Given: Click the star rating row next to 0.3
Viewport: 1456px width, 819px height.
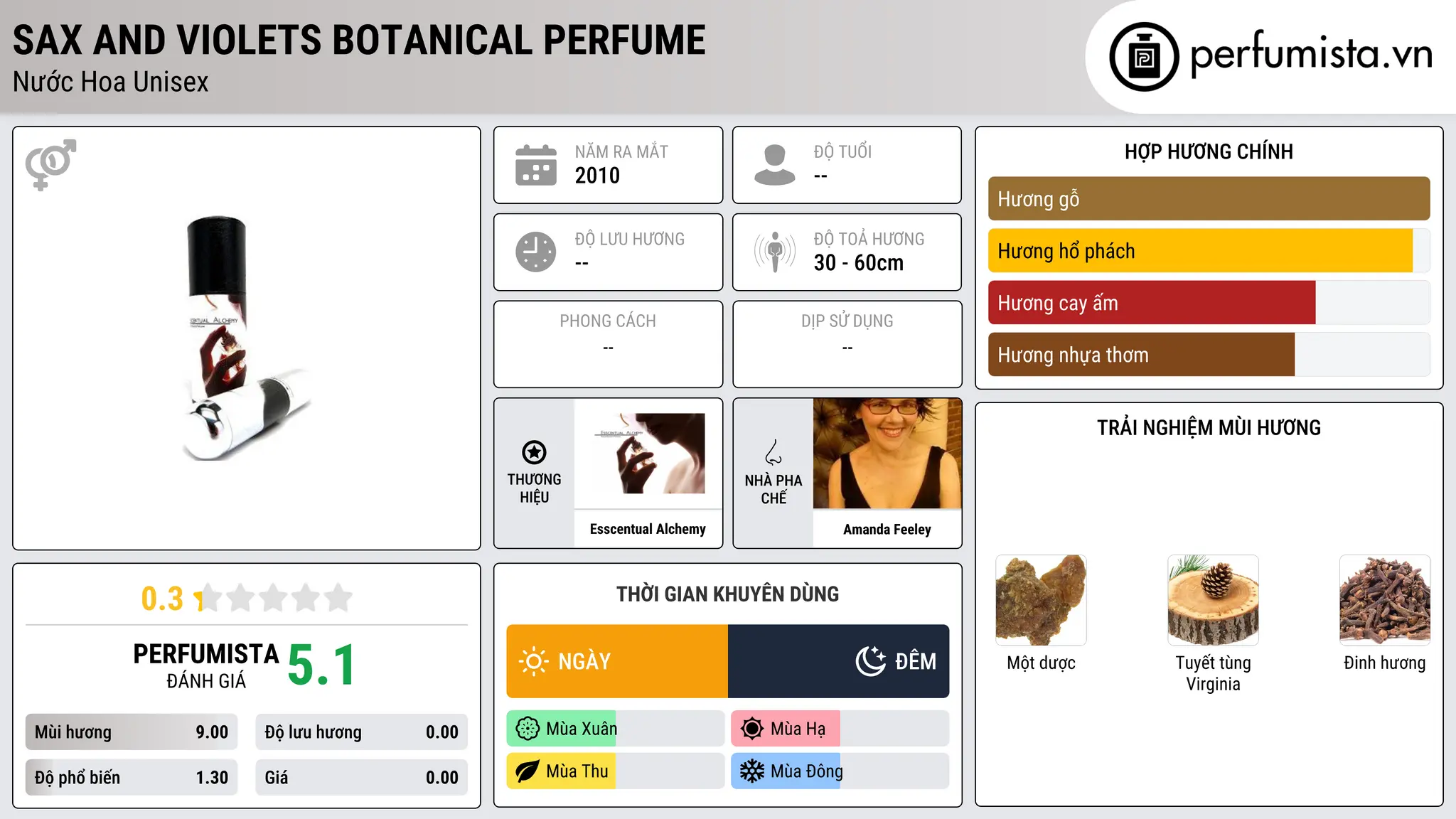Looking at the screenshot, I should [274, 598].
